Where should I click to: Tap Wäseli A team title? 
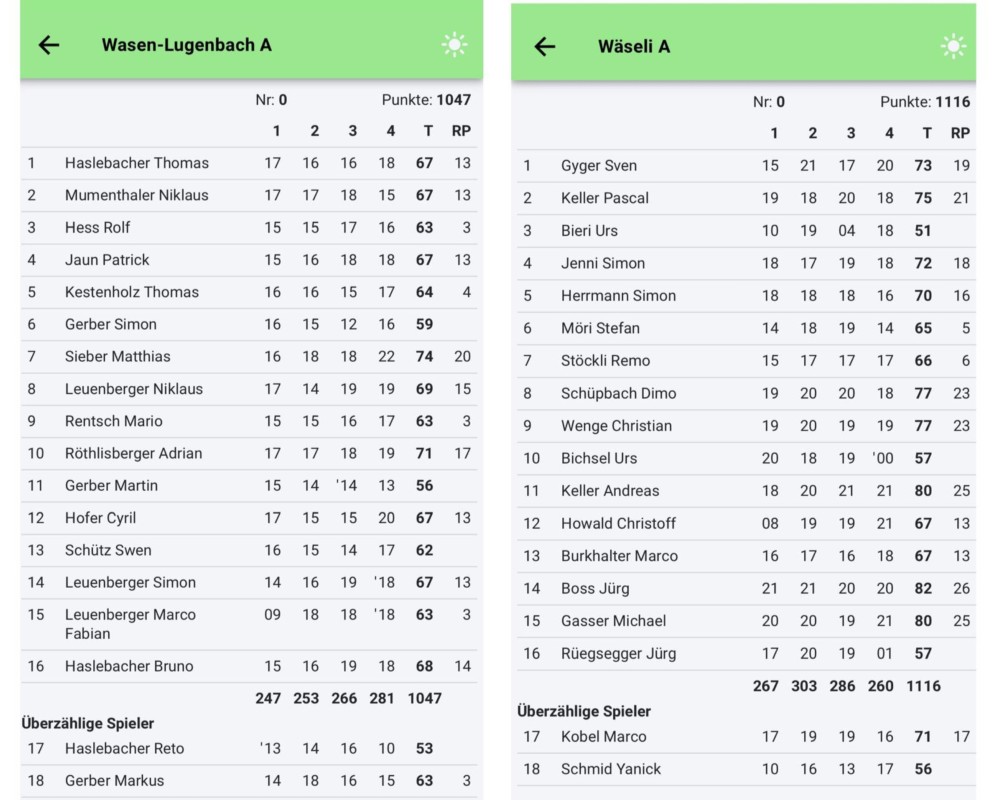point(634,47)
